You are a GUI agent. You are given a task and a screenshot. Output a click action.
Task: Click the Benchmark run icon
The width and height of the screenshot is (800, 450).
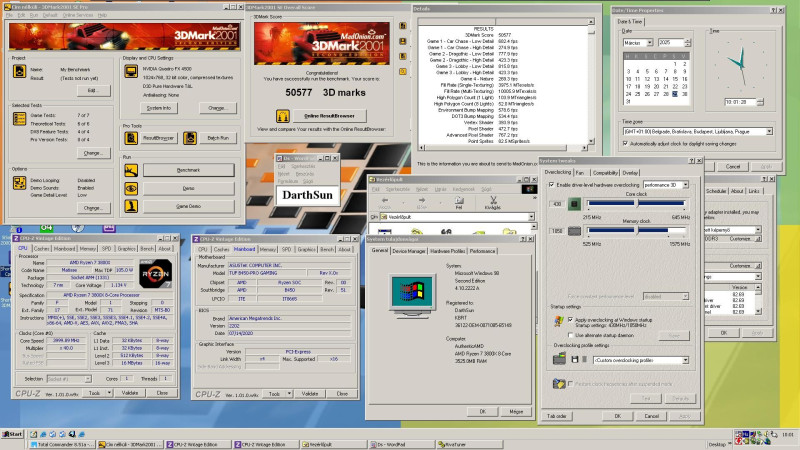click(131, 170)
